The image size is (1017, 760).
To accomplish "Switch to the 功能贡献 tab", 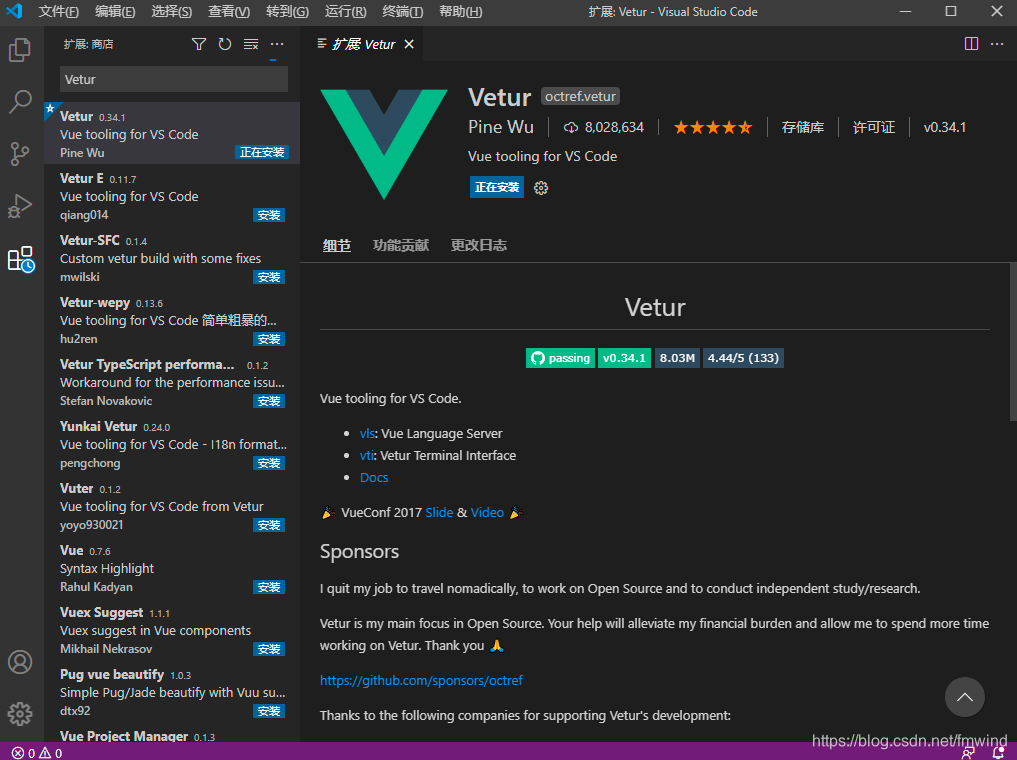I will click(x=401, y=245).
